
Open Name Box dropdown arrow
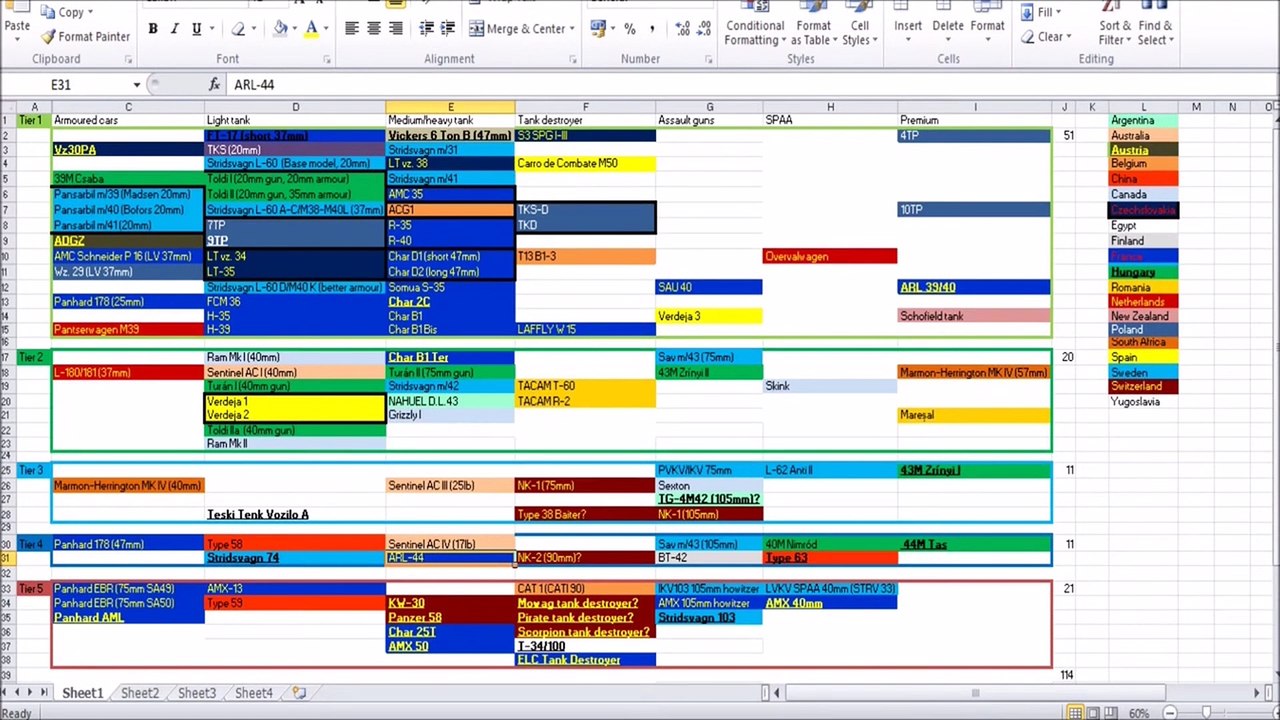click(137, 85)
